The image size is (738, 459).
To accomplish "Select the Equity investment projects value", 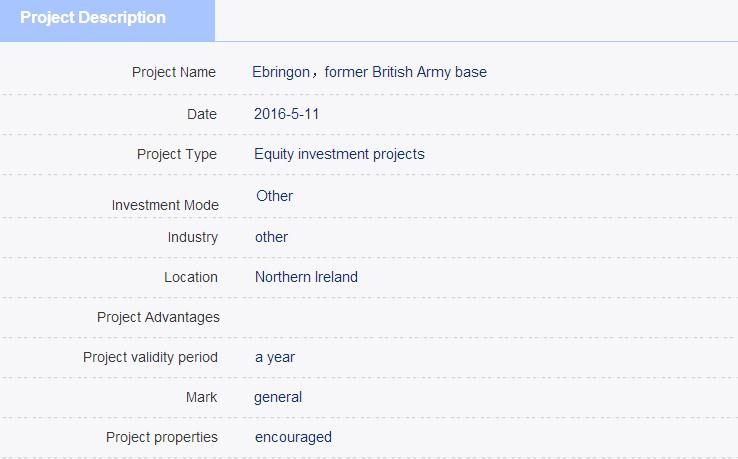I will tap(339, 154).
